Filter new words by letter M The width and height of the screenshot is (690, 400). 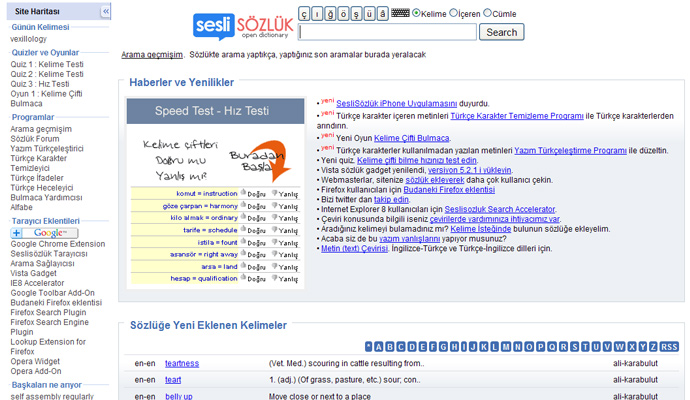[506, 347]
